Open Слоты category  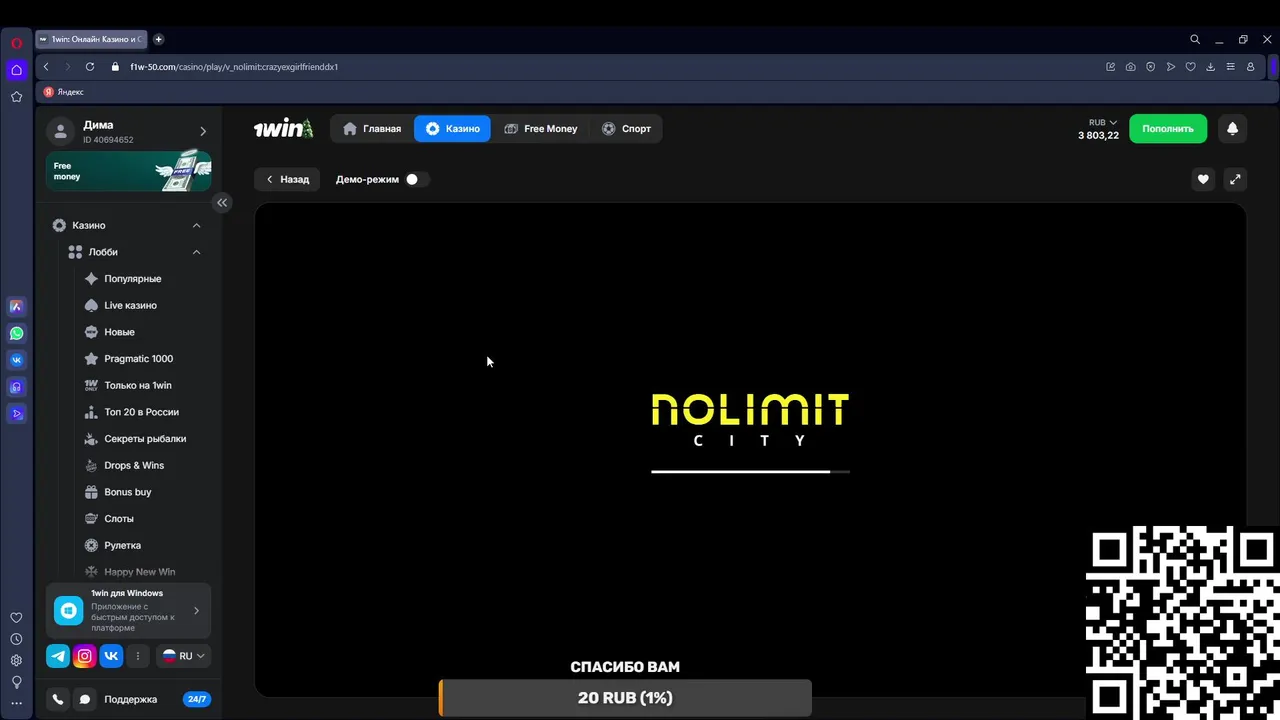[x=119, y=518]
